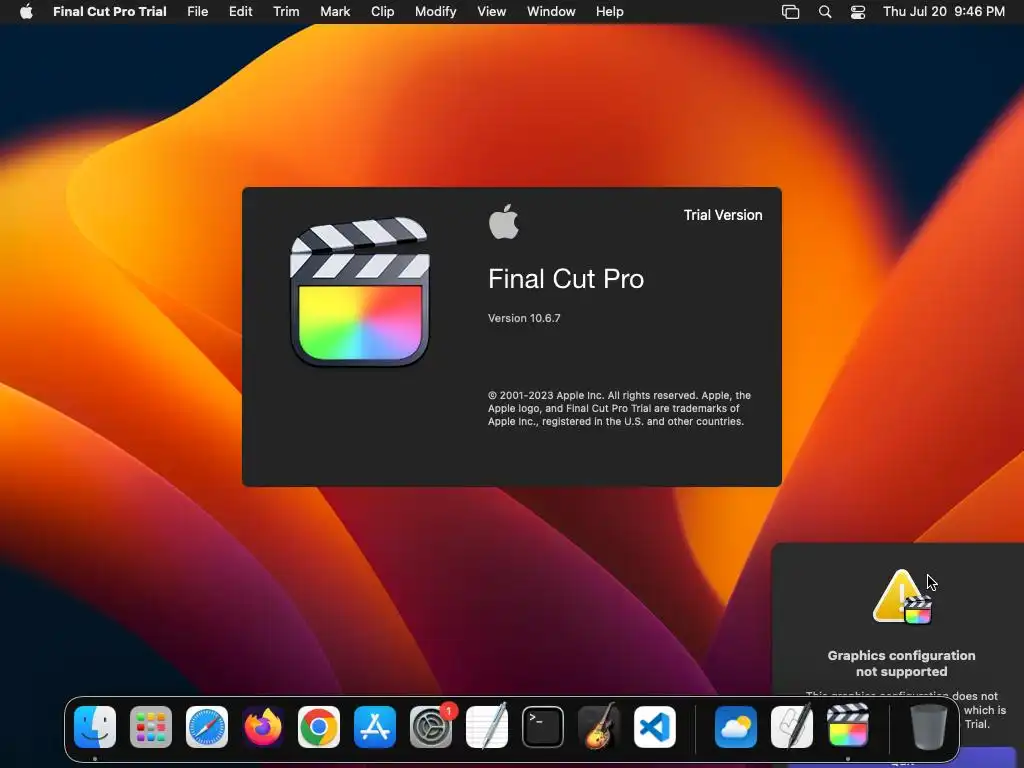
Task: Open the Edit menu
Action: (240, 11)
